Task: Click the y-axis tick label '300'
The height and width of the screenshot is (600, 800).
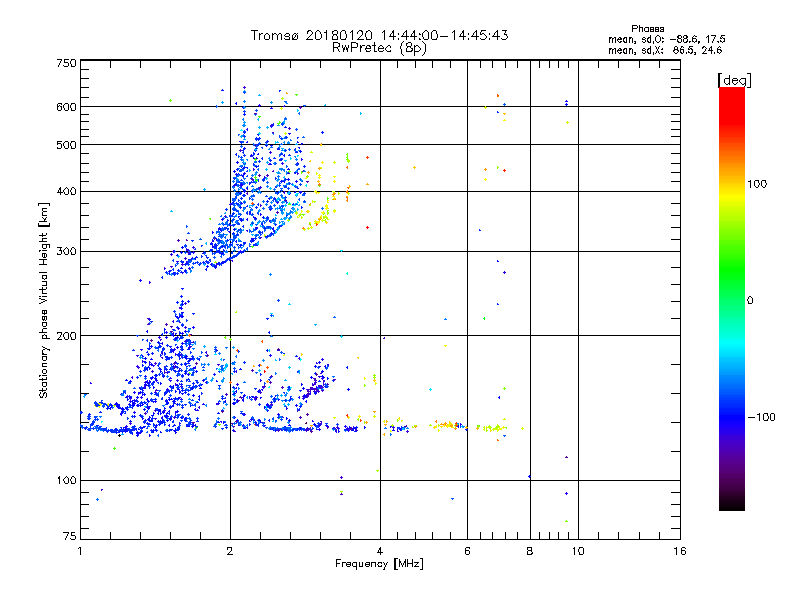Action: [x=66, y=252]
